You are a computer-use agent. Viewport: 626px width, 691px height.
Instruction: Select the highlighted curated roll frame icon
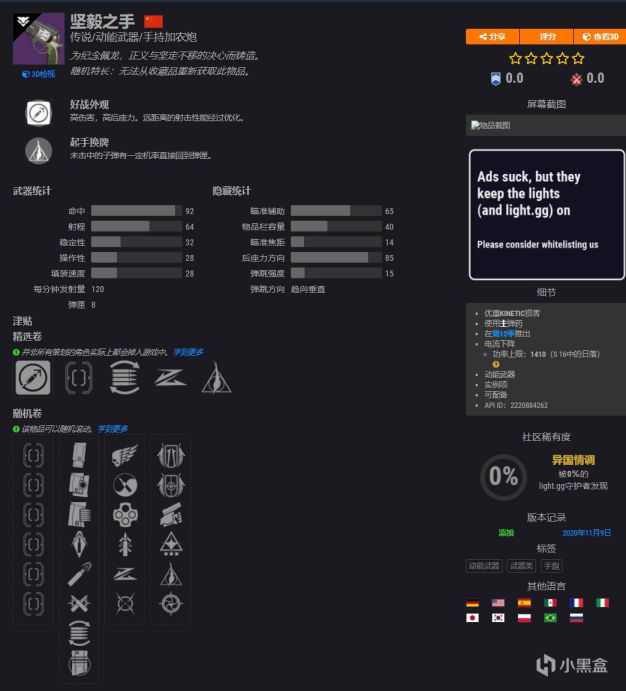coord(33,378)
